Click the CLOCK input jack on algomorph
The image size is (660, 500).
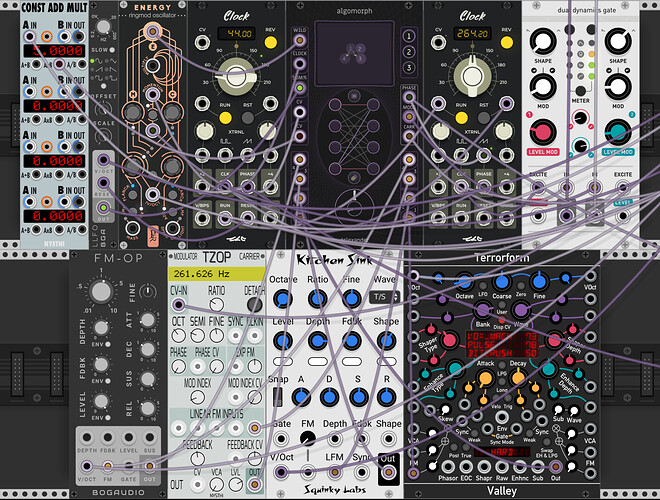point(299,64)
